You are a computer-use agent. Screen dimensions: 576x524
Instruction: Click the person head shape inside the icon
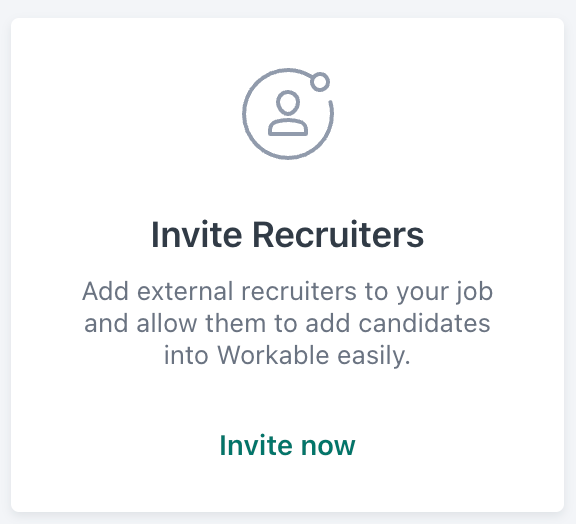pyautogui.click(x=288, y=102)
